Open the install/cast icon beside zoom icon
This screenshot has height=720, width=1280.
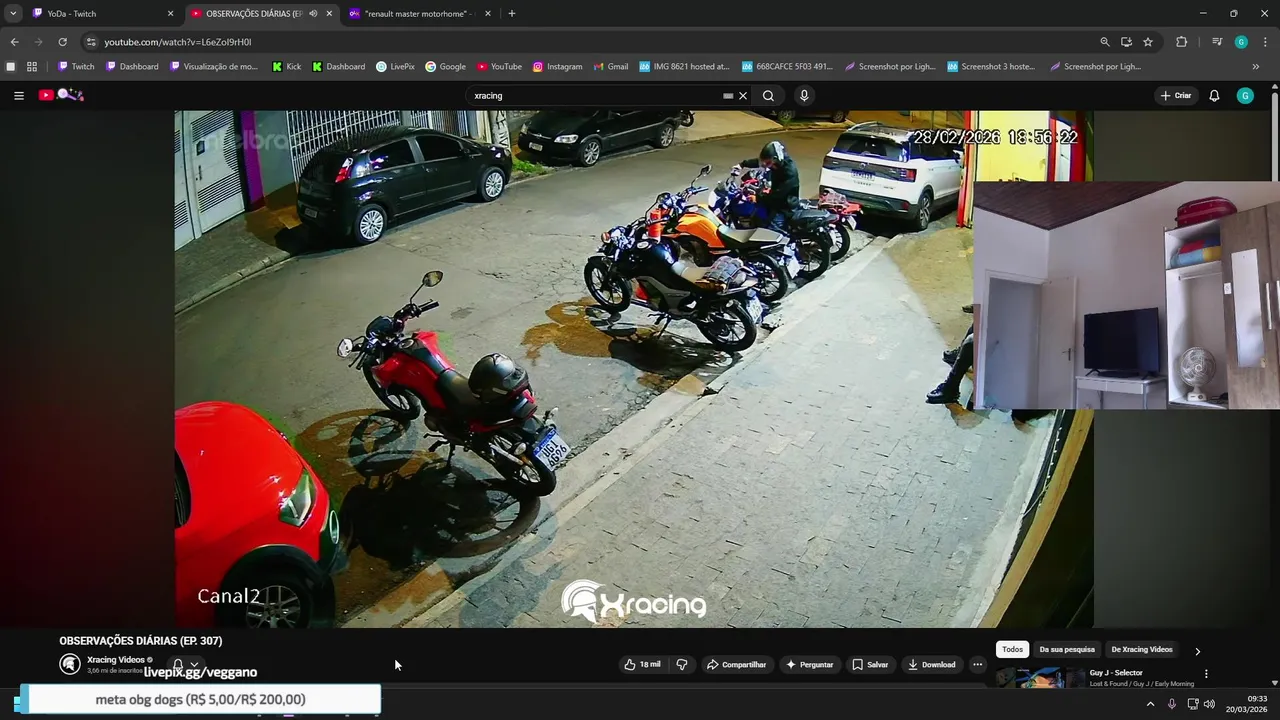click(1126, 42)
